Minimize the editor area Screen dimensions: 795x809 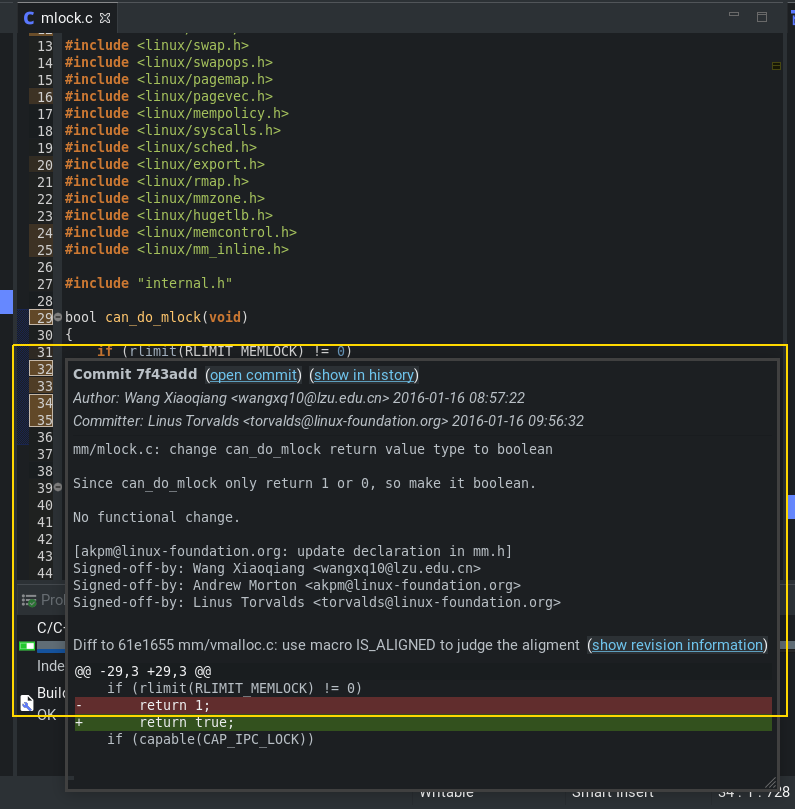click(x=738, y=17)
